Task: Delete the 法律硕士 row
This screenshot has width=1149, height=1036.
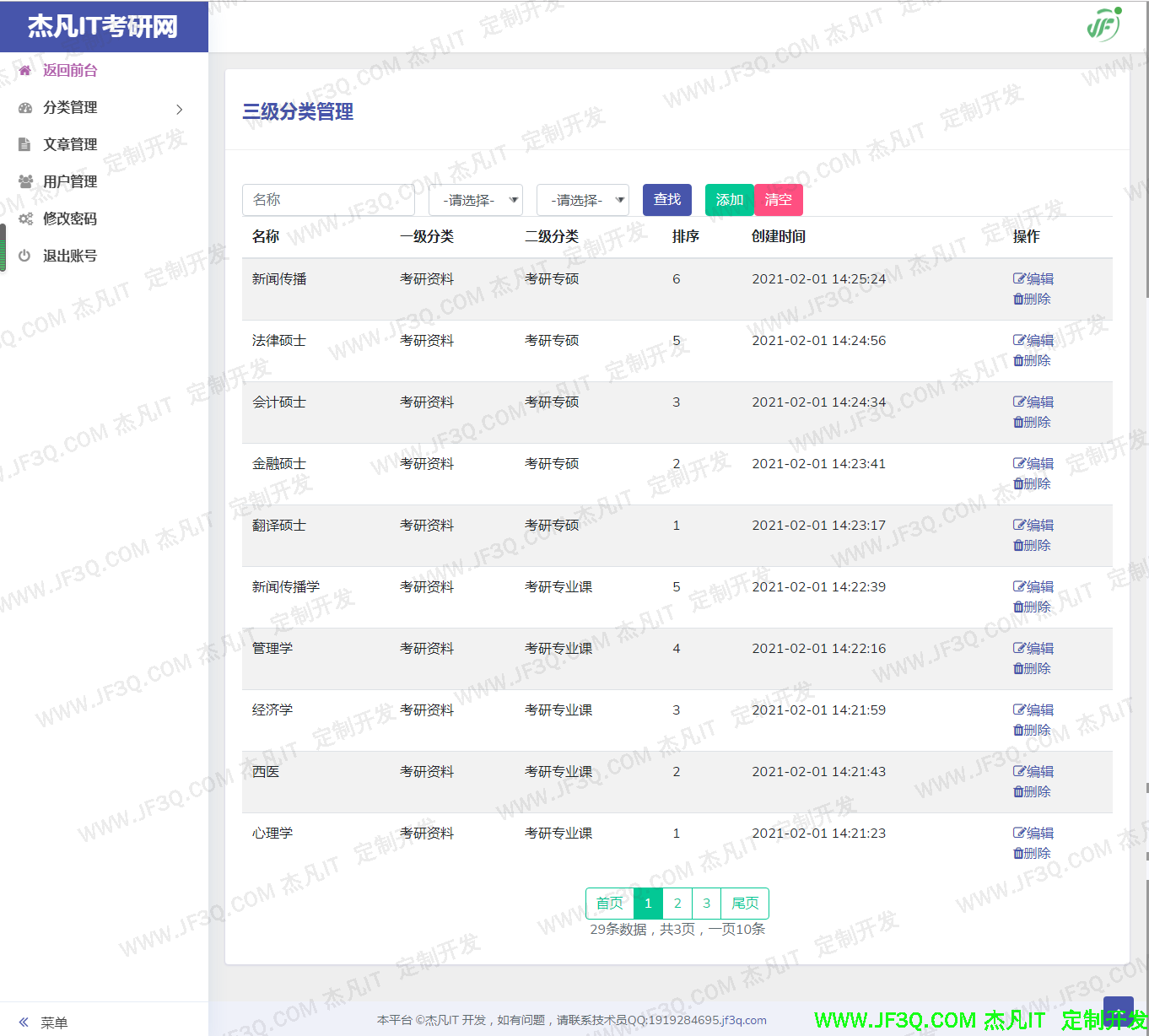Action: tap(1032, 361)
